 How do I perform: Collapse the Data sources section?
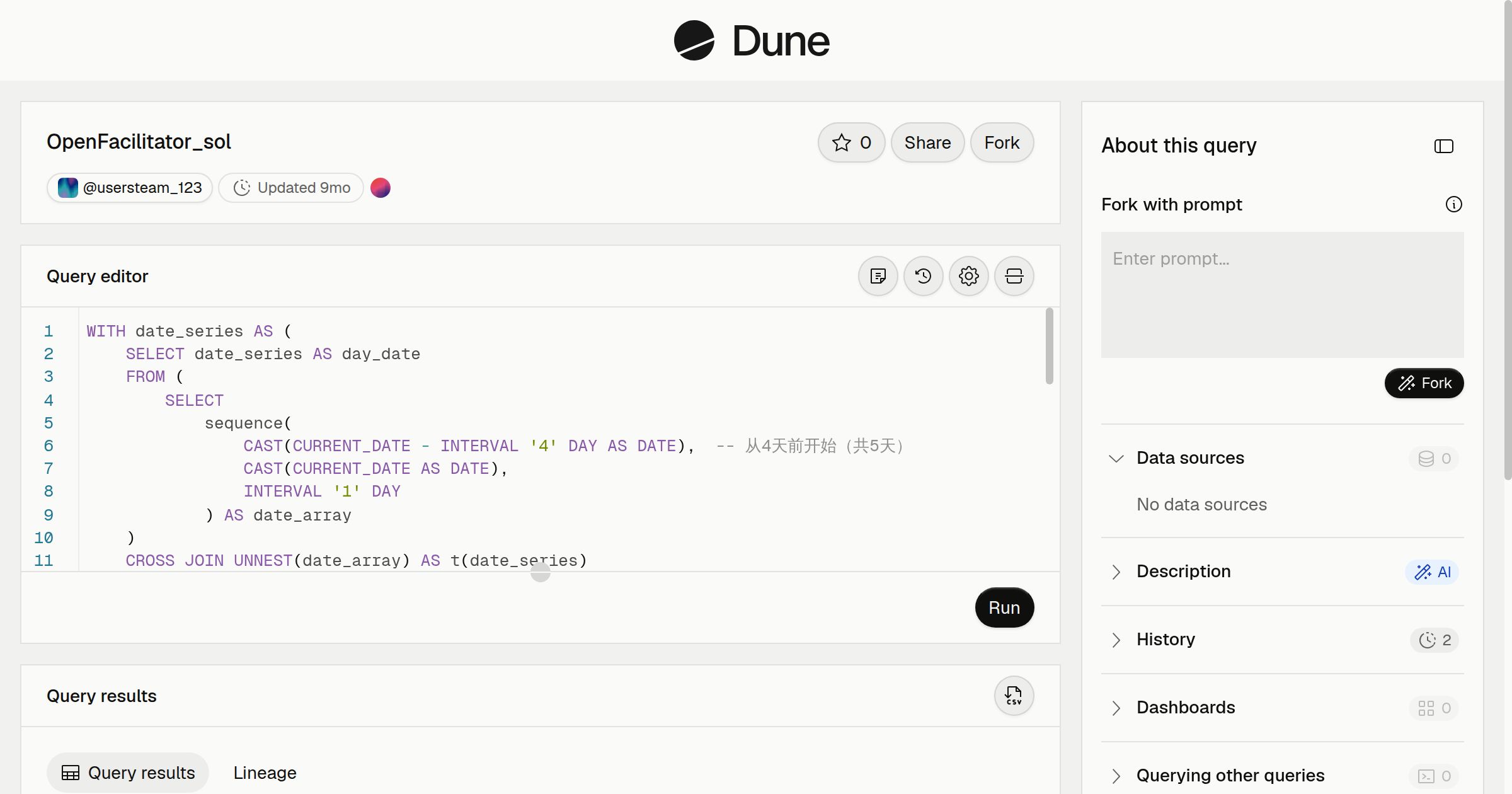click(1116, 458)
